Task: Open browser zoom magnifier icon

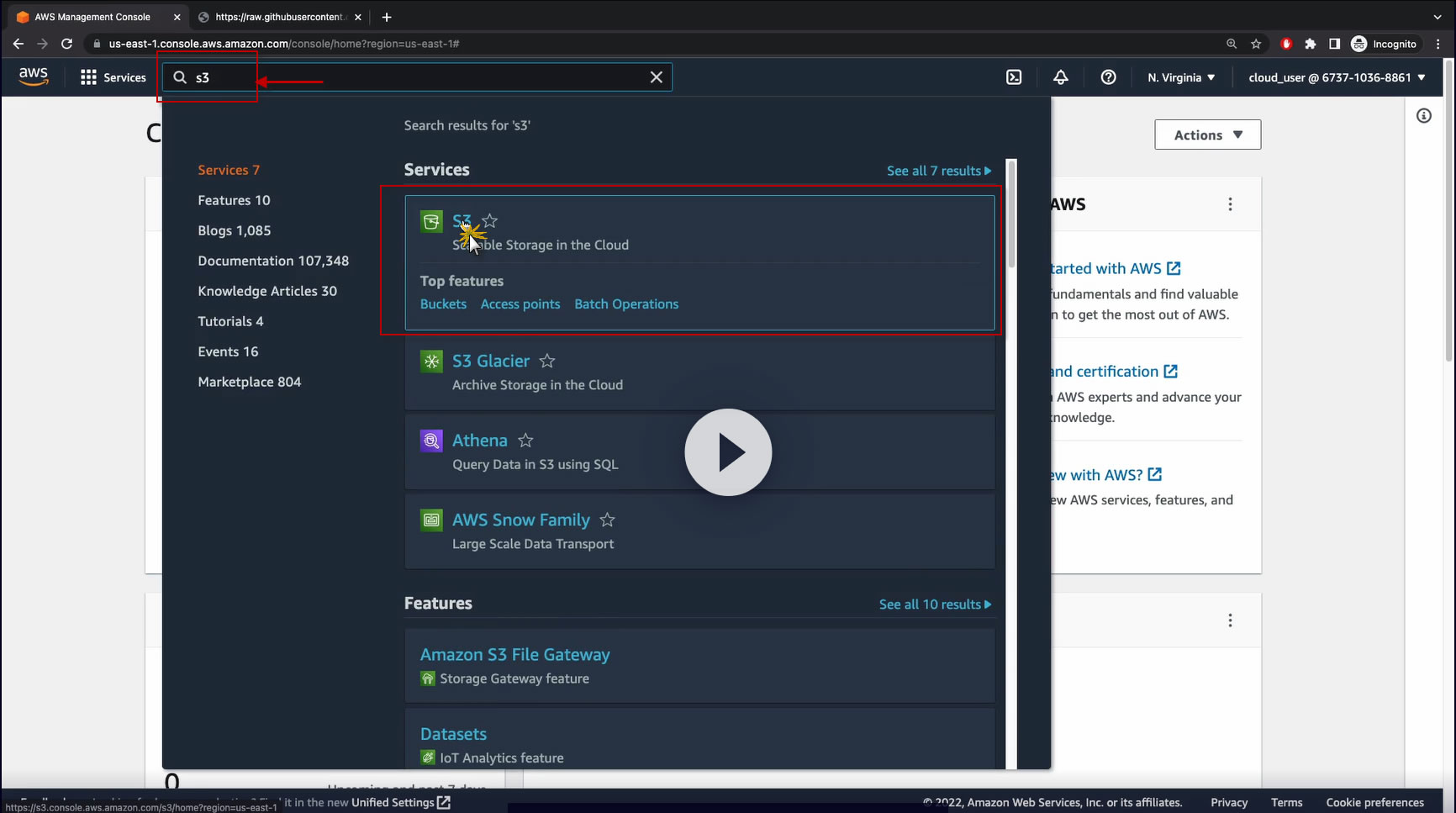Action: tap(1232, 44)
